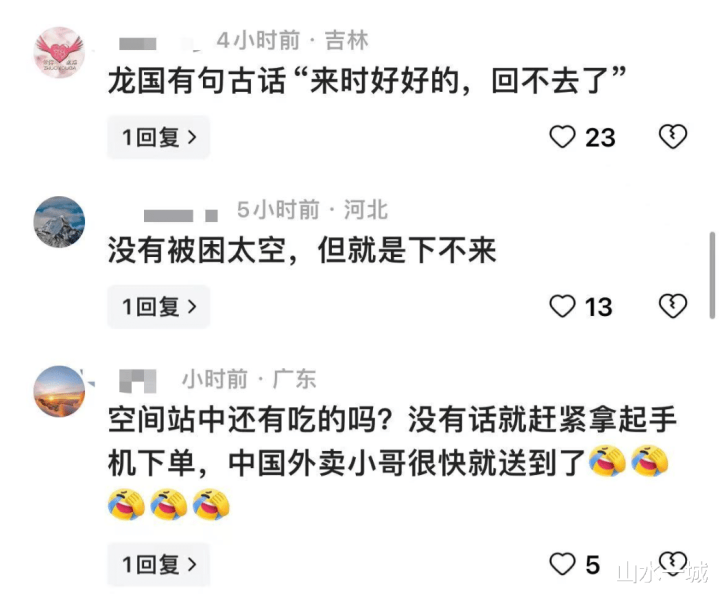Open sunset clouds avatar profile
The image size is (720, 599).
pyautogui.click(x=59, y=391)
